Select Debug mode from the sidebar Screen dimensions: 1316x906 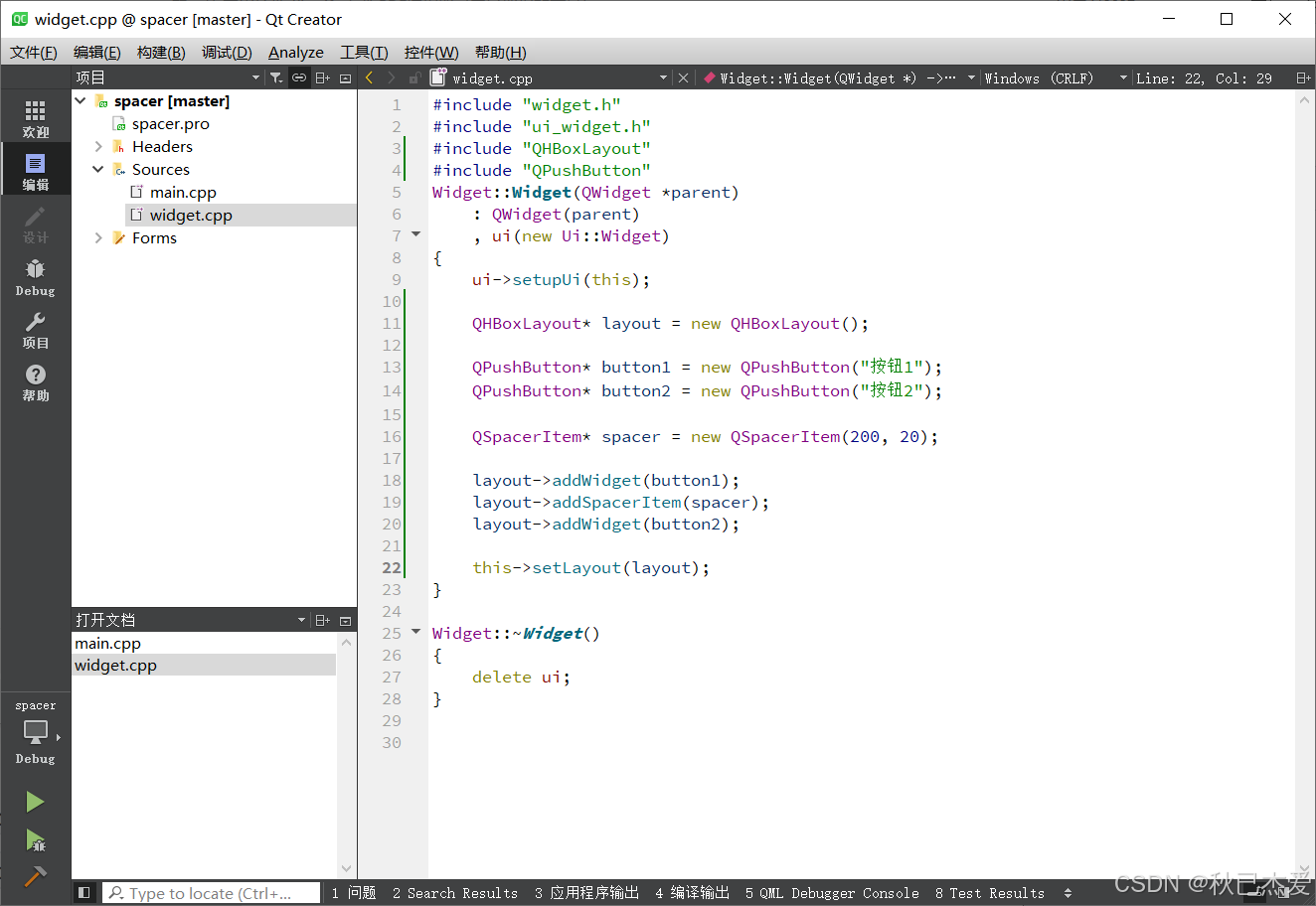(35, 273)
